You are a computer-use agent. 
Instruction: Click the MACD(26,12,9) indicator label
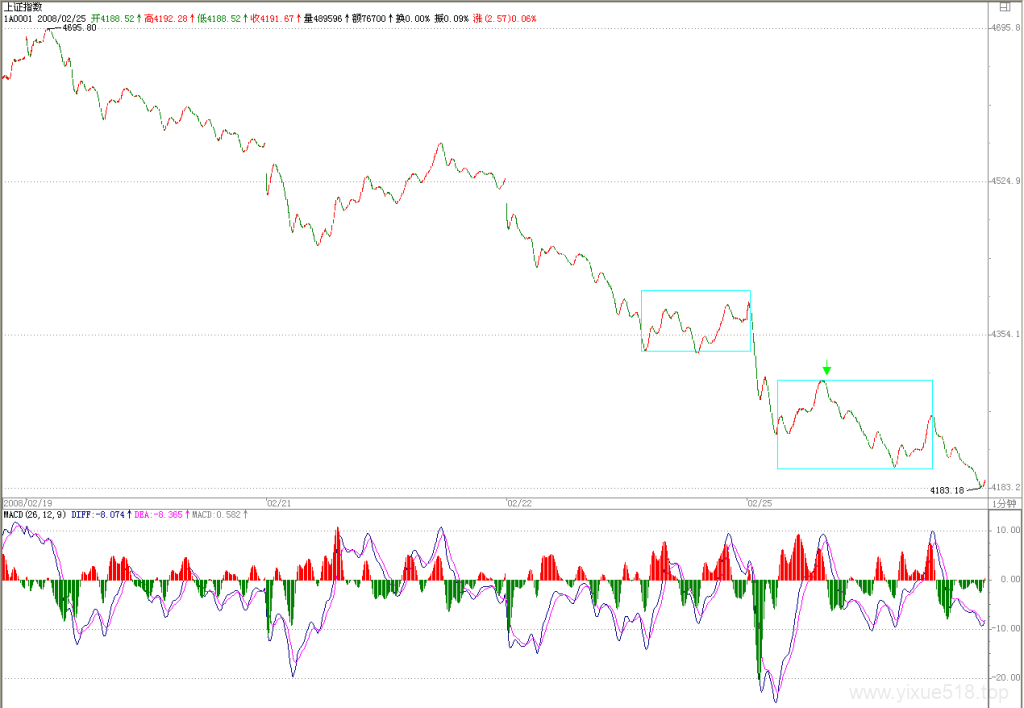[x=35, y=515]
